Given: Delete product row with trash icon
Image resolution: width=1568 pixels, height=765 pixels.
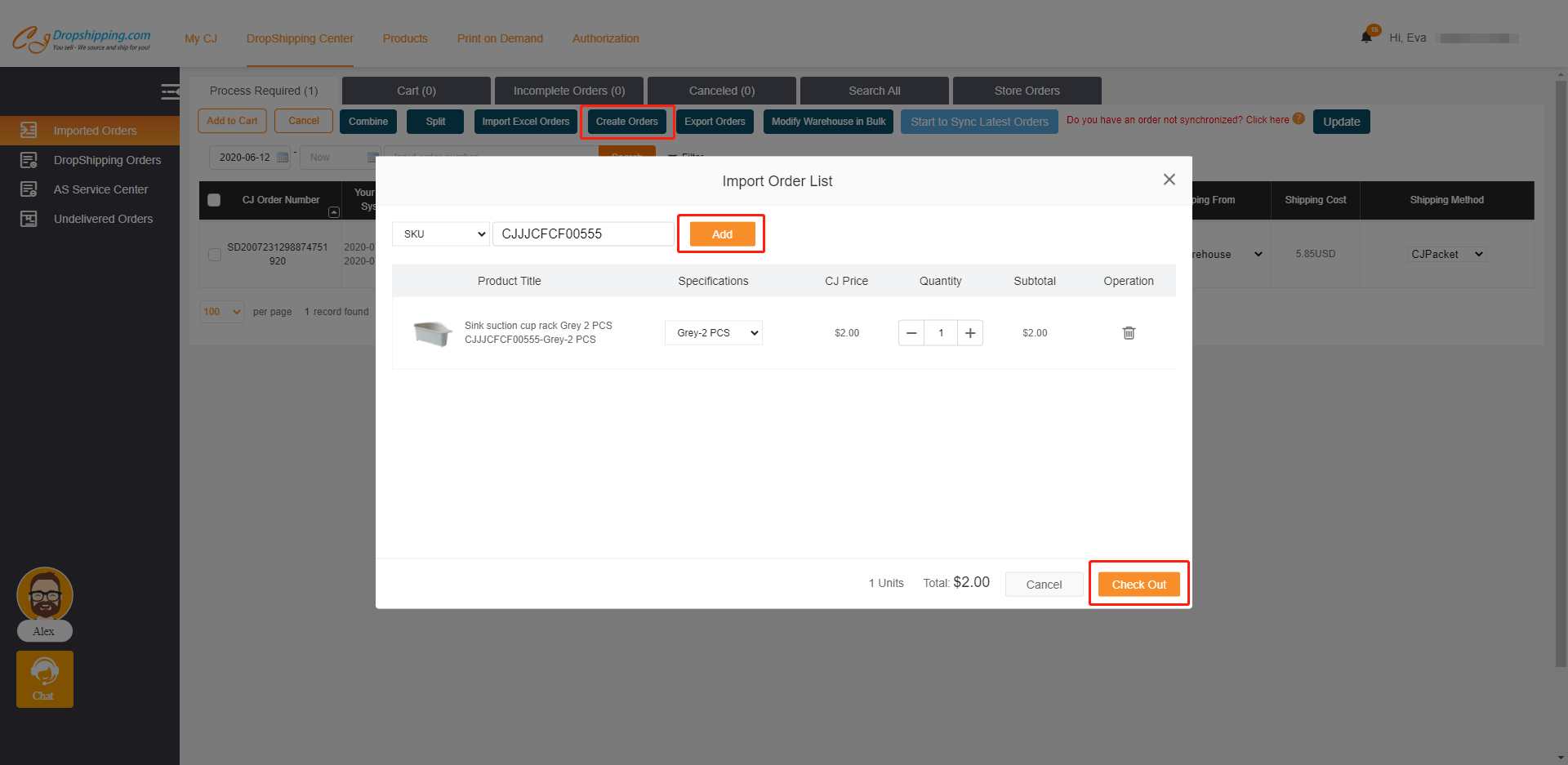Looking at the screenshot, I should [1129, 333].
